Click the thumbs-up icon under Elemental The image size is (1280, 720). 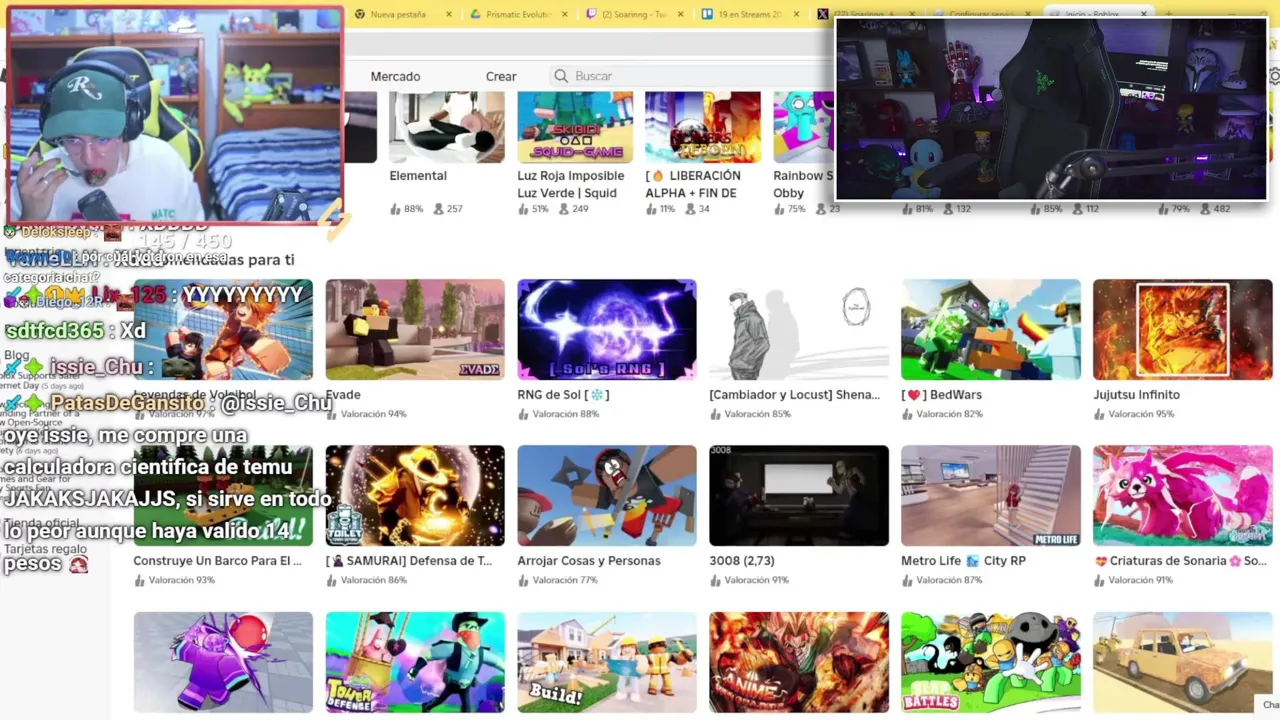tap(395, 209)
